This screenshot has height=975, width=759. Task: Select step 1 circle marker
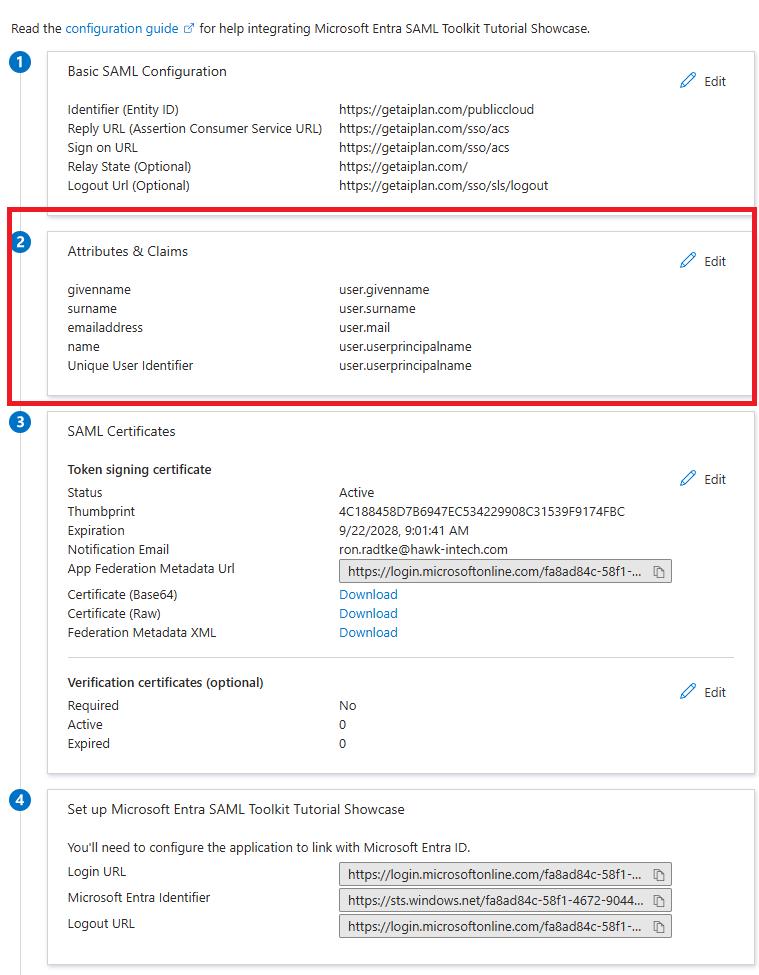tap(20, 63)
